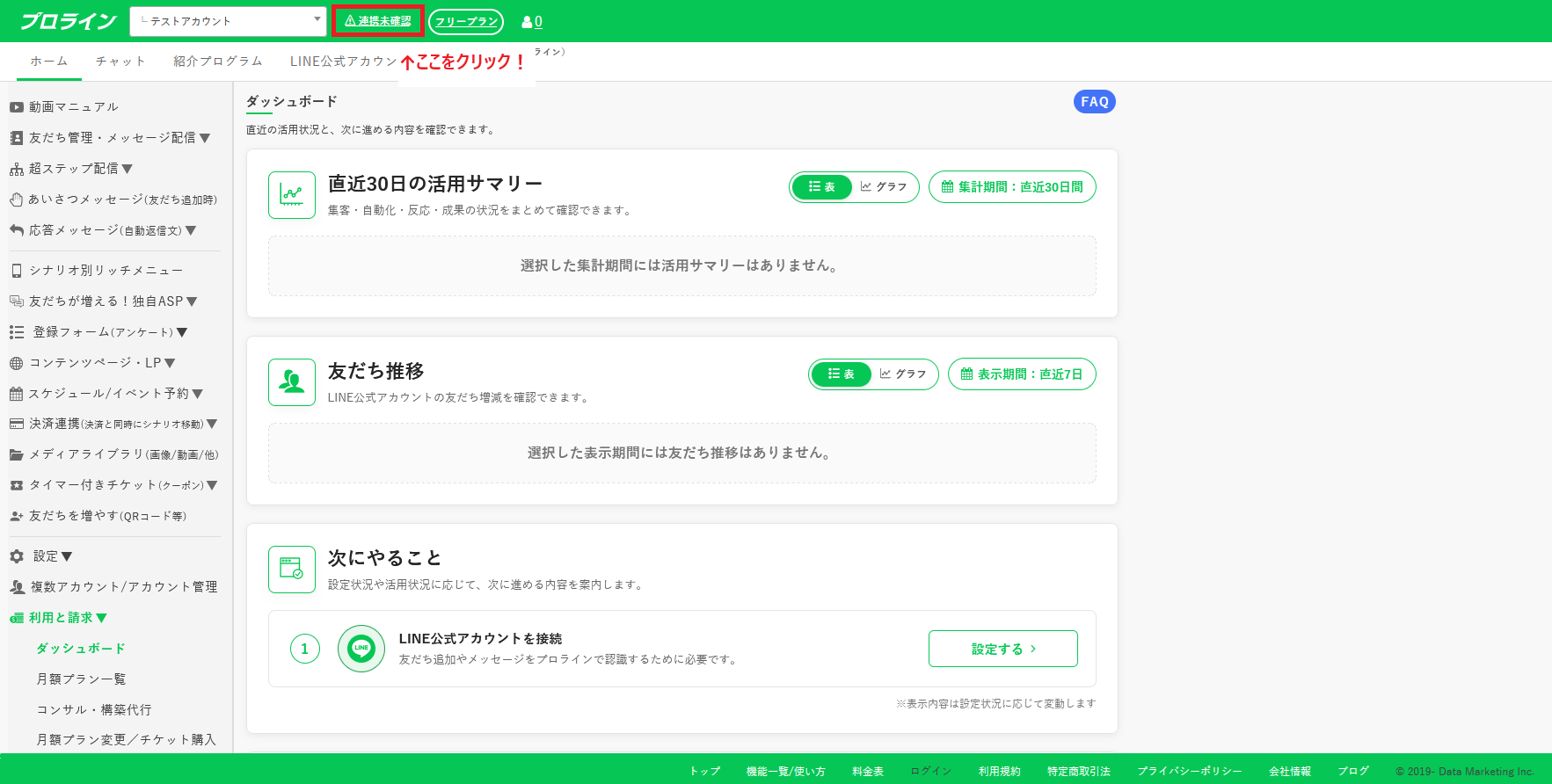The image size is (1552, 784).
Task: Click the 複数アカウント users icon
Action: (x=17, y=587)
